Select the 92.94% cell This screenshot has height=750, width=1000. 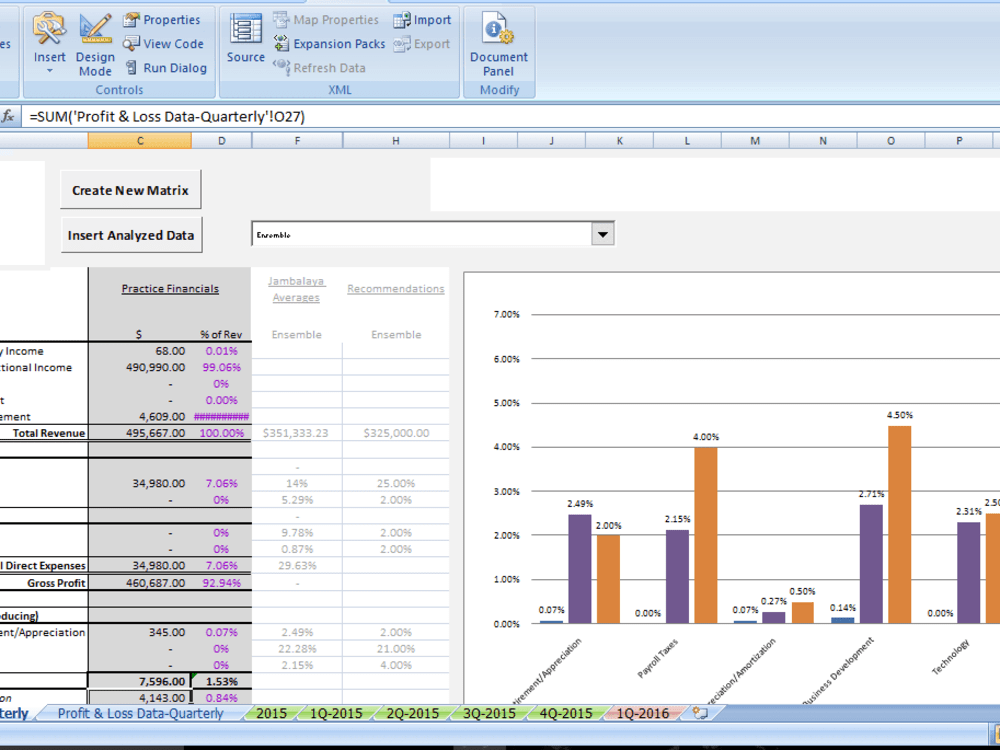coord(221,582)
